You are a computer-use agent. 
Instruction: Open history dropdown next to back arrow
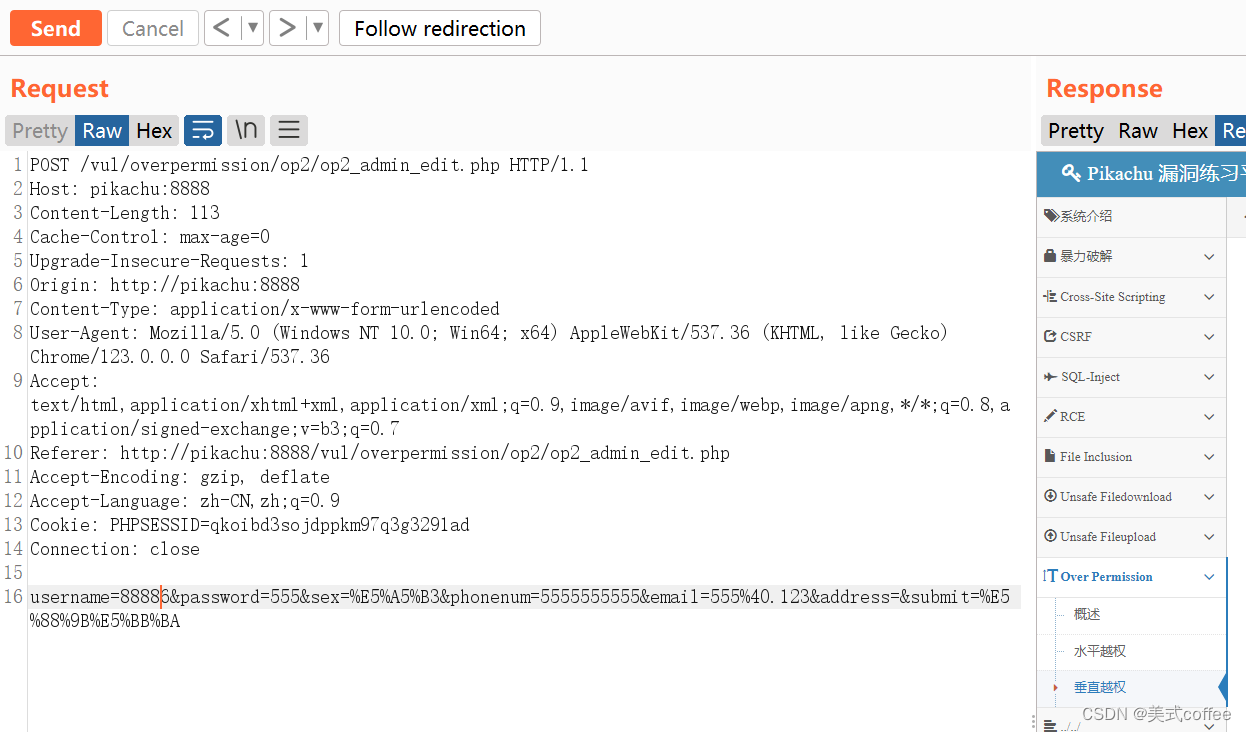[x=253, y=28]
